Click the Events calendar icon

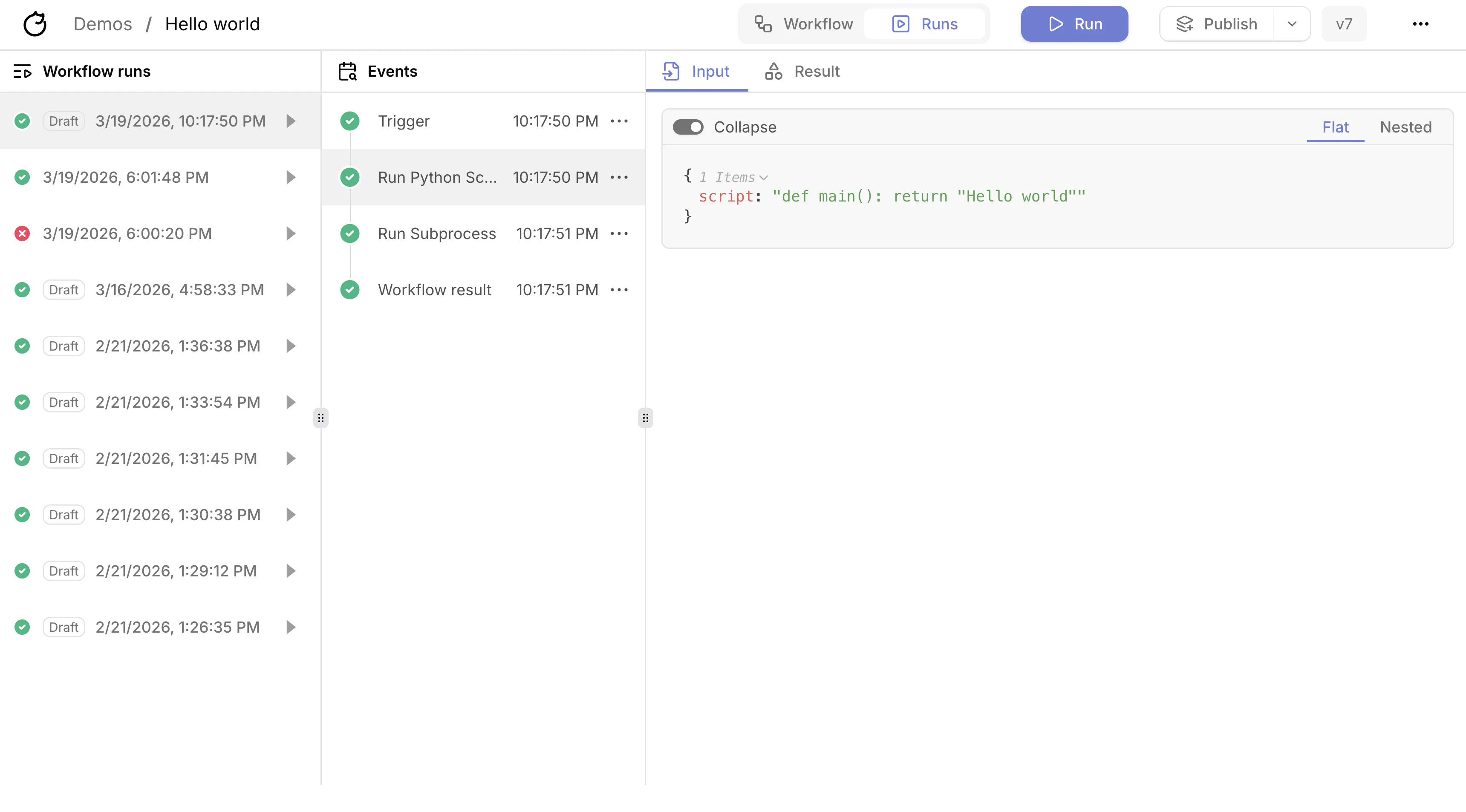click(348, 71)
